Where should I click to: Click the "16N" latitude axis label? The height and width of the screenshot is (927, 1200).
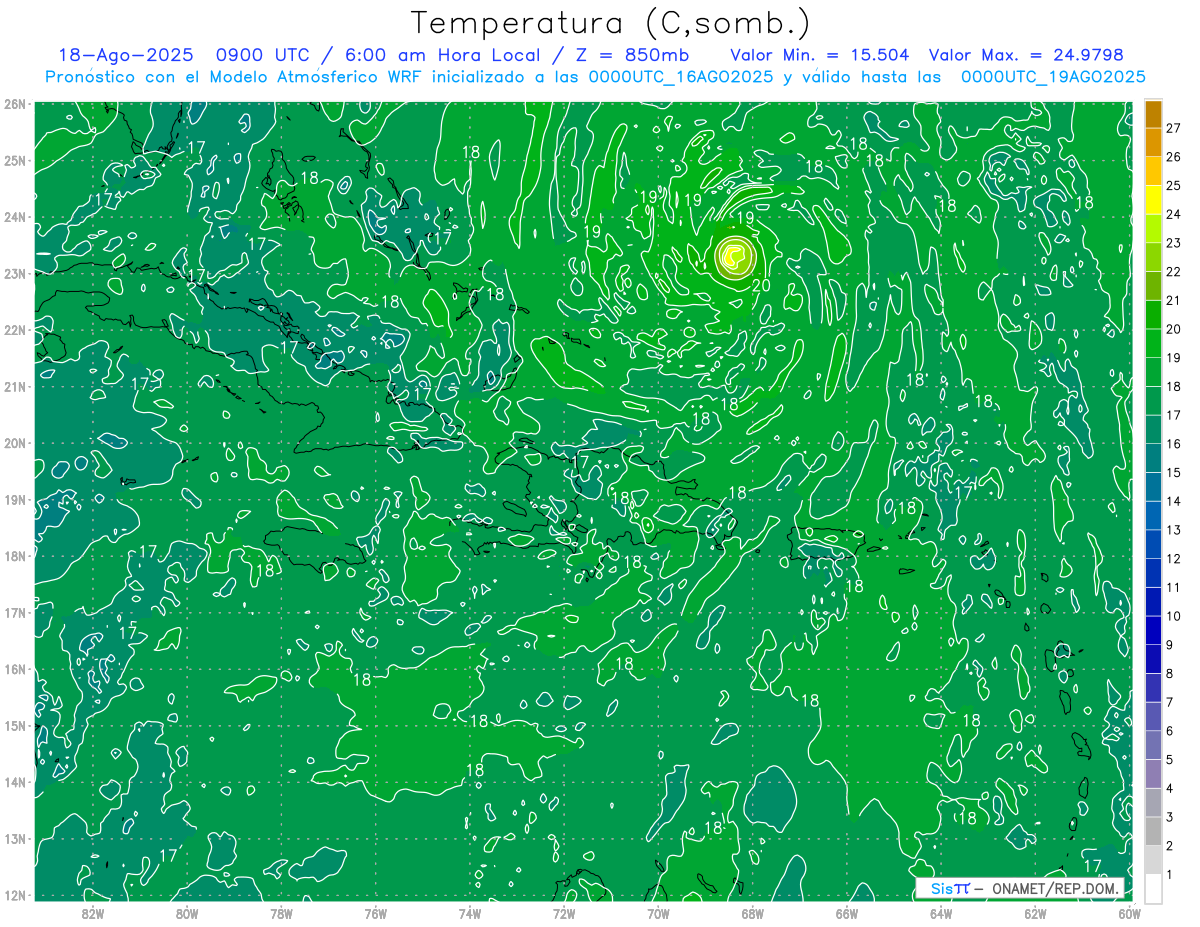14,669
